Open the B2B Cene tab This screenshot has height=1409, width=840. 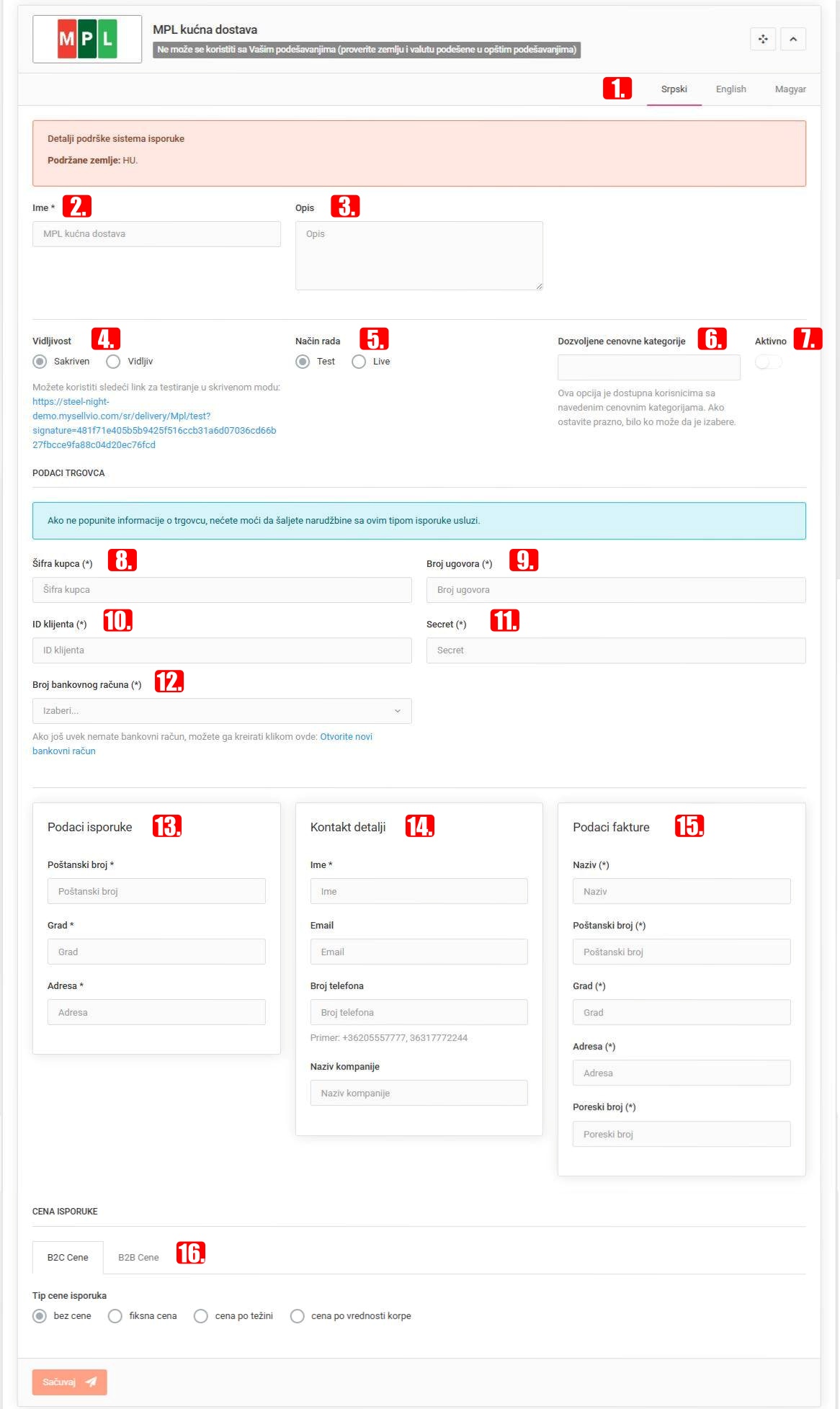pyautogui.click(x=138, y=1257)
